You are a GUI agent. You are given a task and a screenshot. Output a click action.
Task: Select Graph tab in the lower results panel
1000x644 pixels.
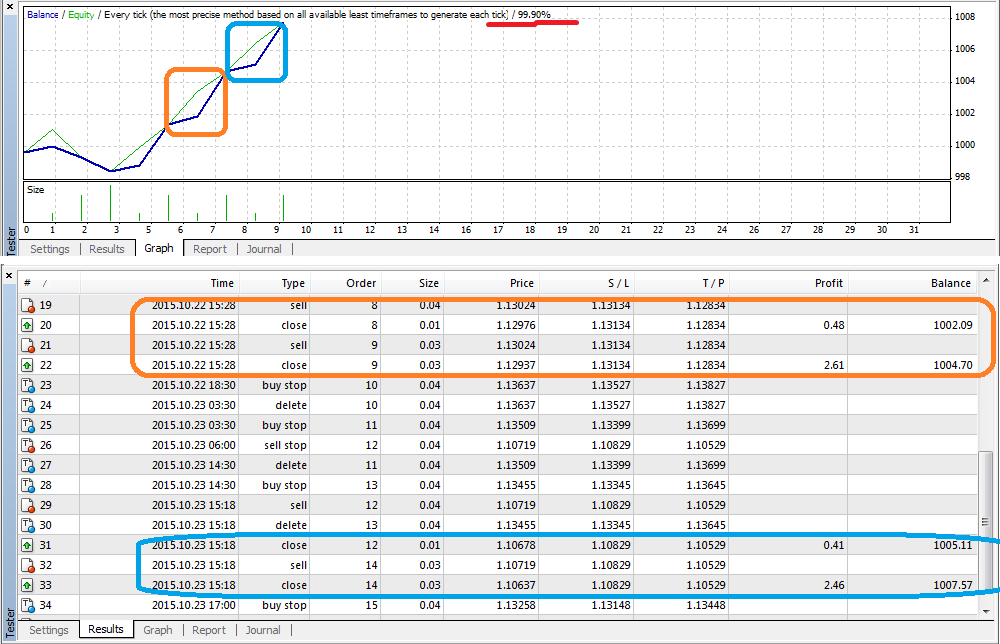pyautogui.click(x=157, y=630)
